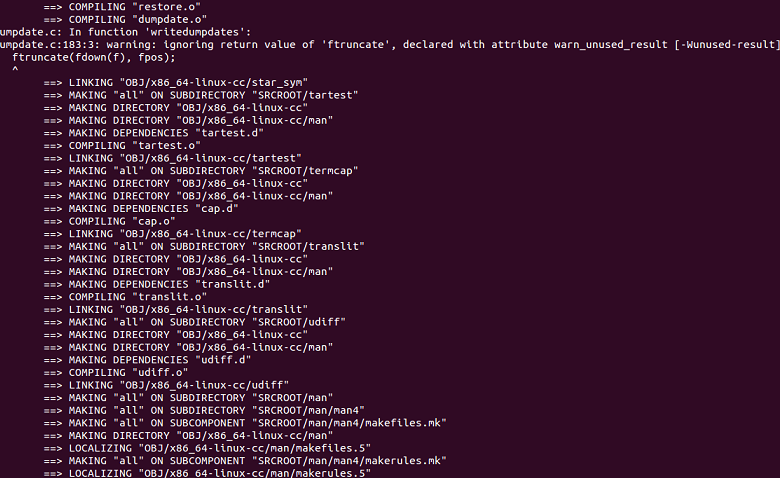The height and width of the screenshot is (478, 780).
Task: Click the MAKING DEPENDENCIES "tartest.d" line
Action: click(153, 133)
